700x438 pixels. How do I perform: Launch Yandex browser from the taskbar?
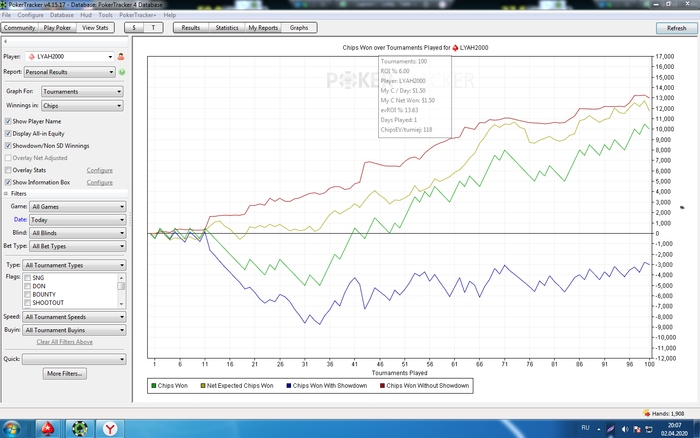[x=110, y=429]
